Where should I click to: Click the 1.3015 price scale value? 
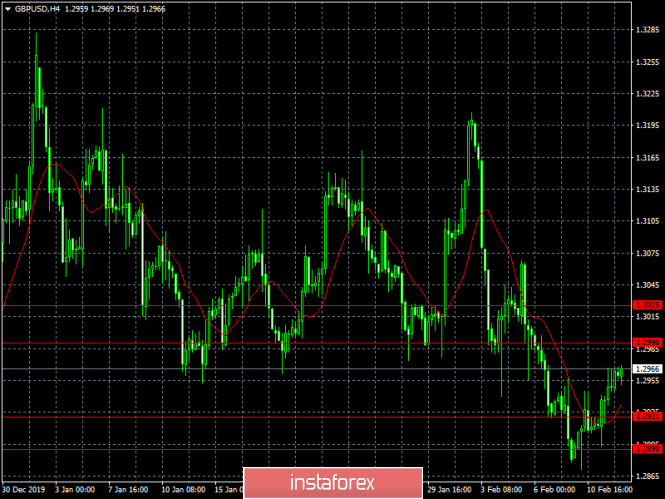648,316
